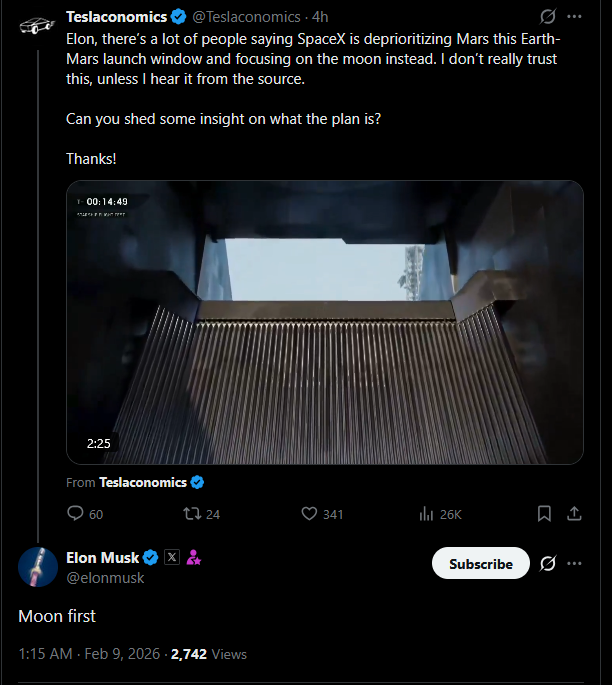View analytics showing 26K views
This screenshot has height=685, width=612.
pyautogui.click(x=428, y=514)
